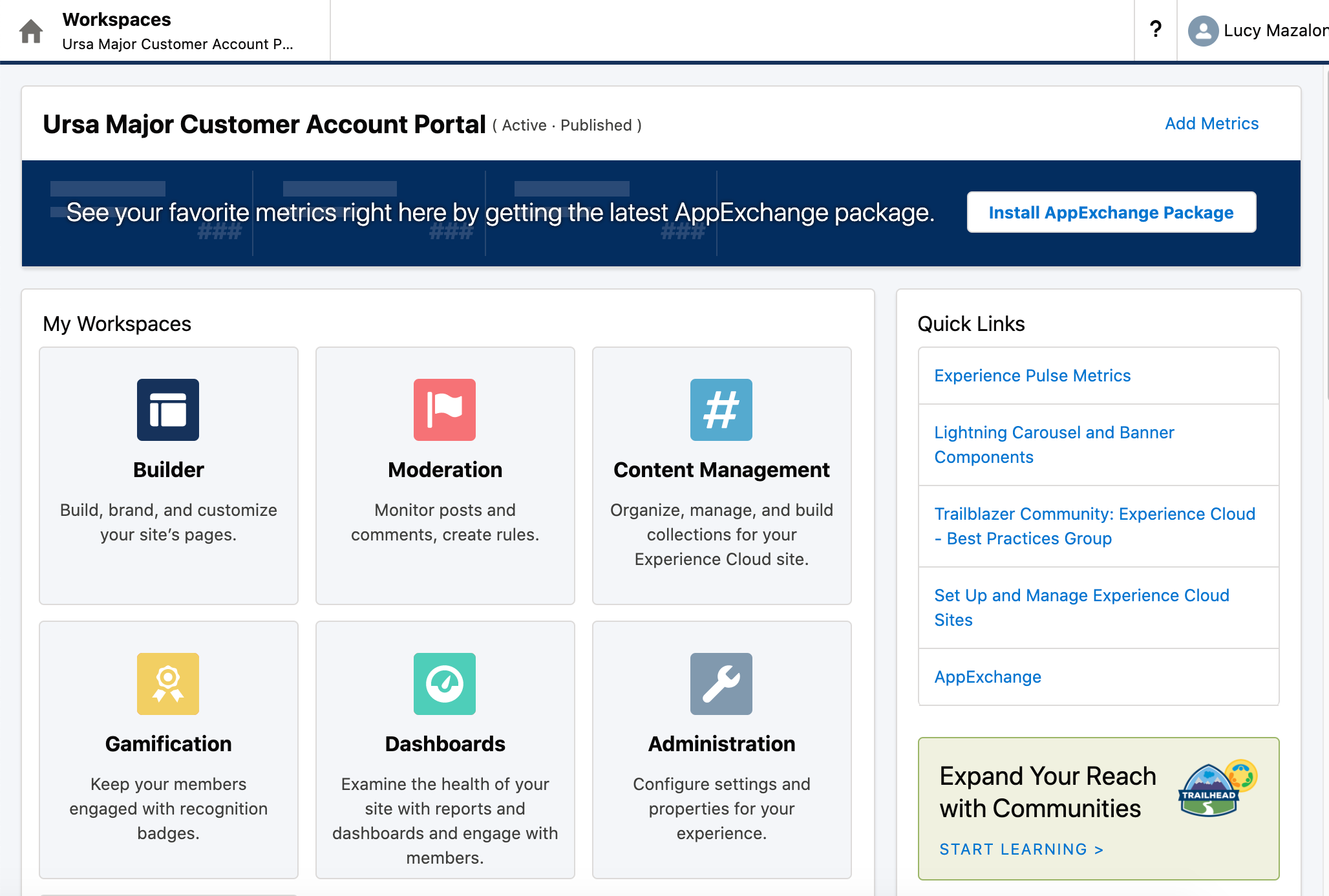This screenshot has width=1329, height=896.
Task: Select the Dashboards gauge icon
Action: 445,684
